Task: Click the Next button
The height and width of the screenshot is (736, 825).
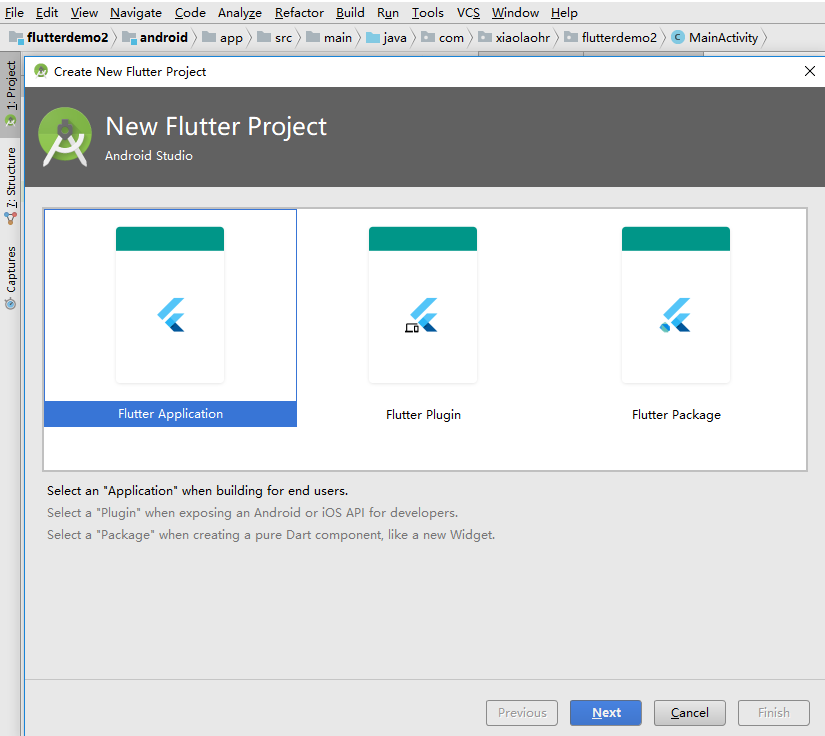Action: point(606,713)
